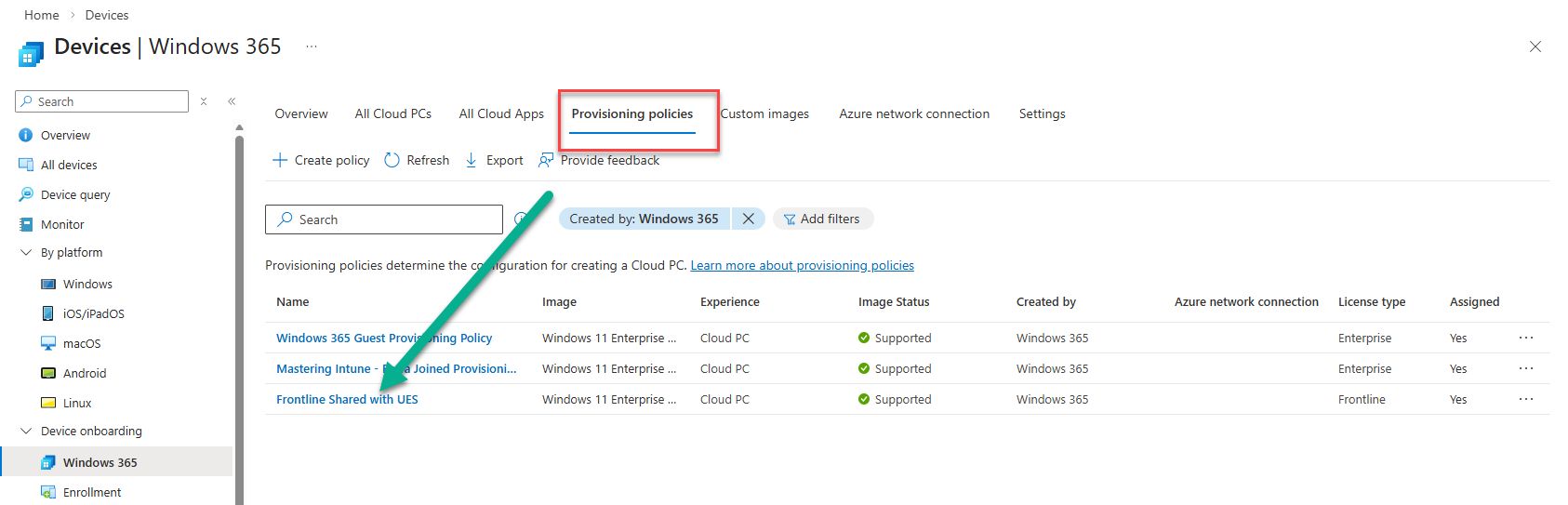Screen dimensions: 1568x505
Task: Click the Provide feedback icon
Action: [x=546, y=160]
